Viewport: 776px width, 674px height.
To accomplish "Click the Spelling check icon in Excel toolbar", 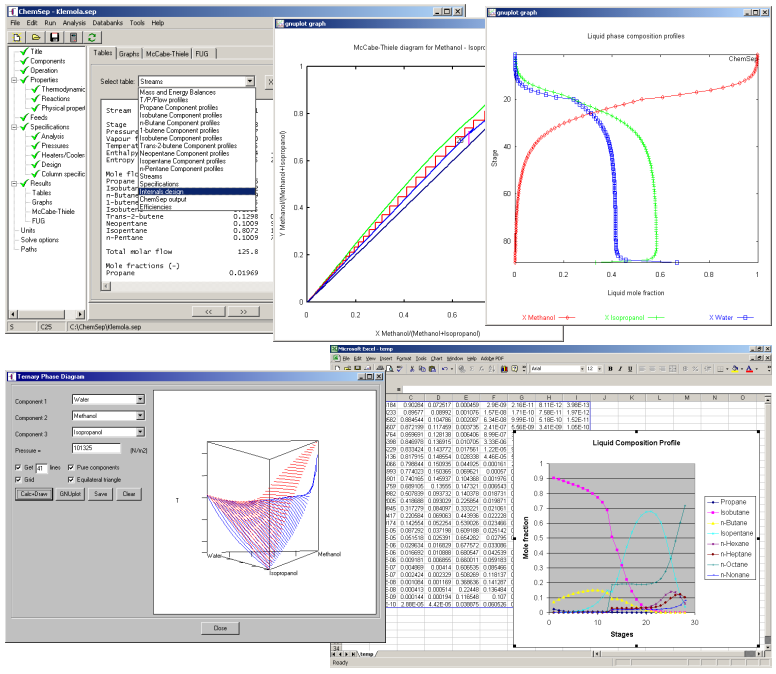I will pyautogui.click(x=399, y=369).
